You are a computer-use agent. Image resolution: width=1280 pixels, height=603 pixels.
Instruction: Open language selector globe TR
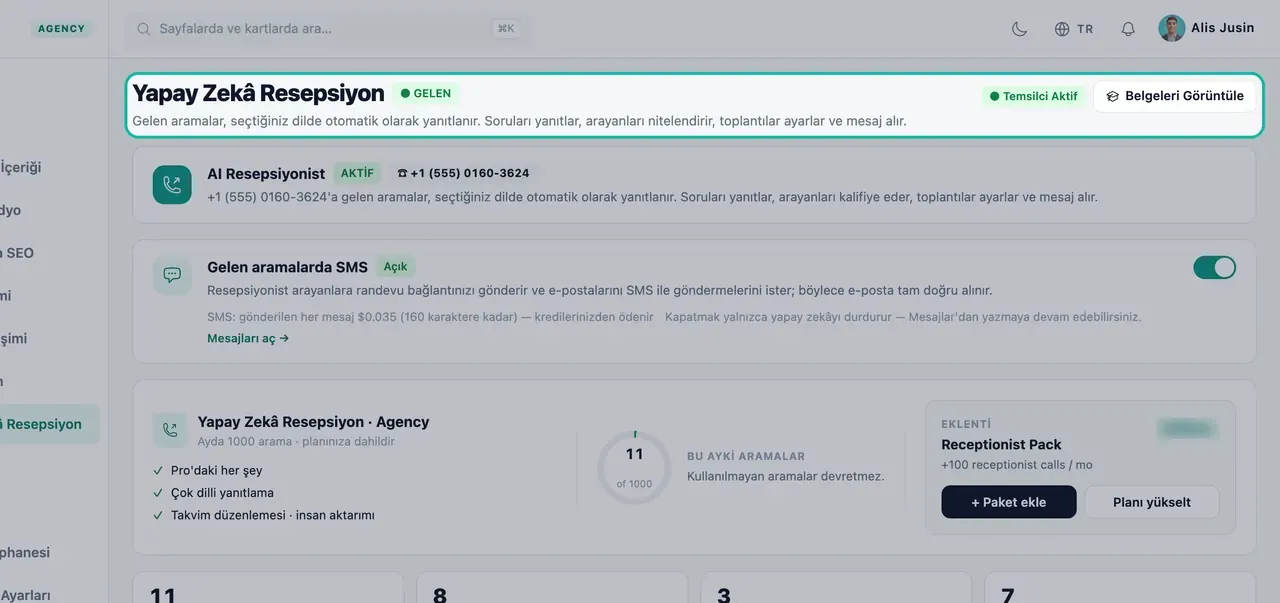[x=1074, y=29]
